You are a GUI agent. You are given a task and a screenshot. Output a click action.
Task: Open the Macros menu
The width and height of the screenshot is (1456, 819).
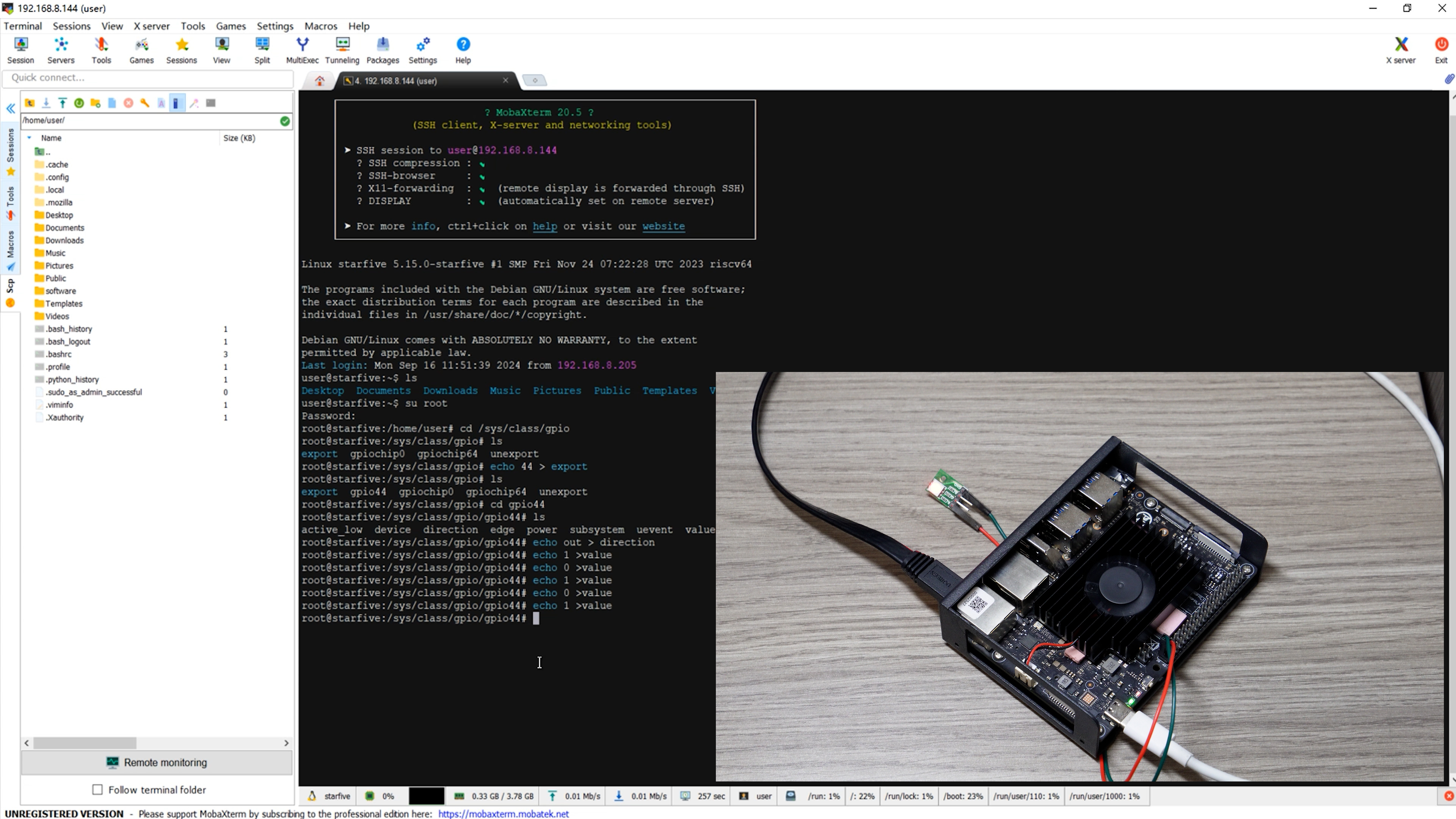tap(320, 26)
